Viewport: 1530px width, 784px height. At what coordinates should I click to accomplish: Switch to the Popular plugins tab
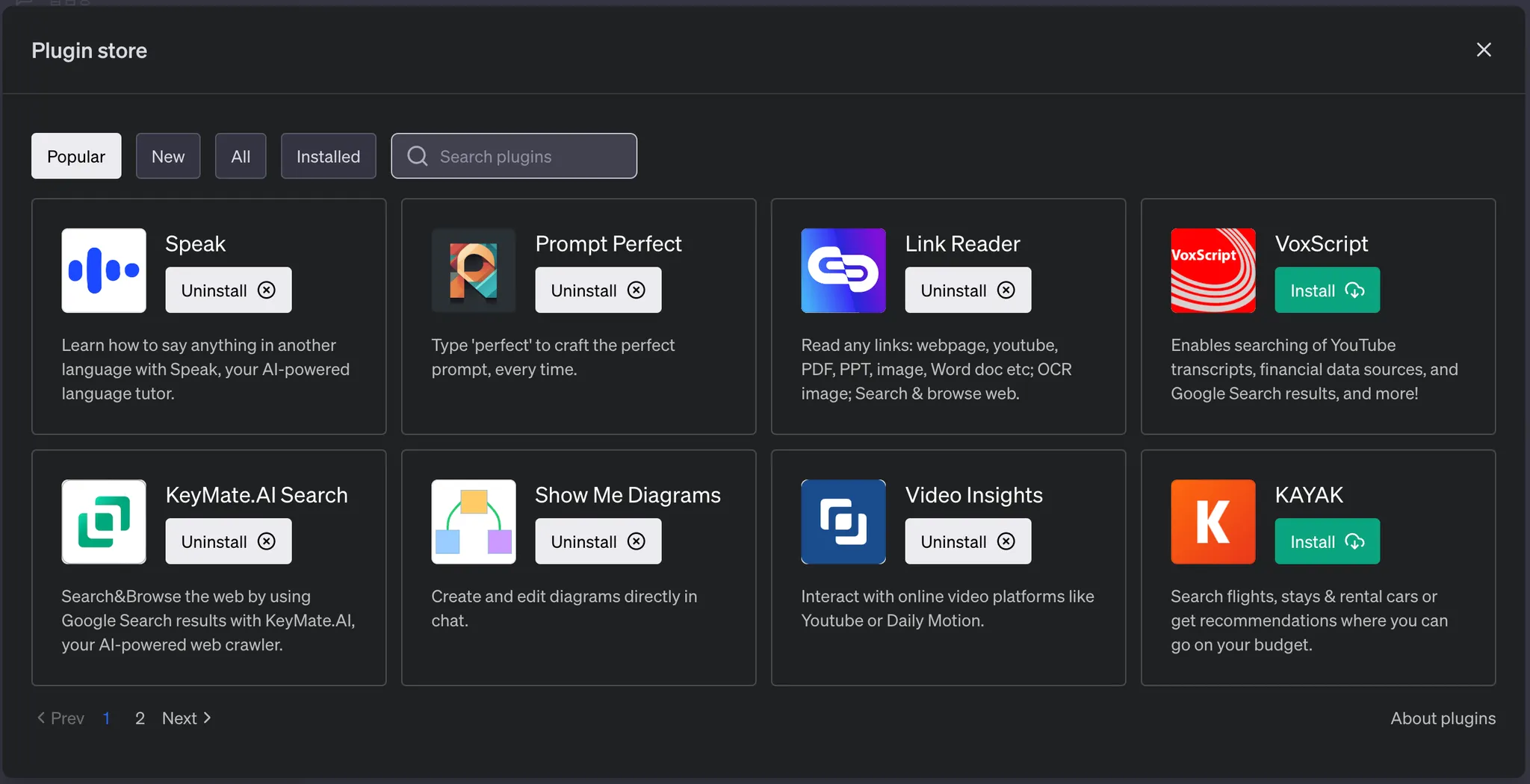pyautogui.click(x=76, y=156)
